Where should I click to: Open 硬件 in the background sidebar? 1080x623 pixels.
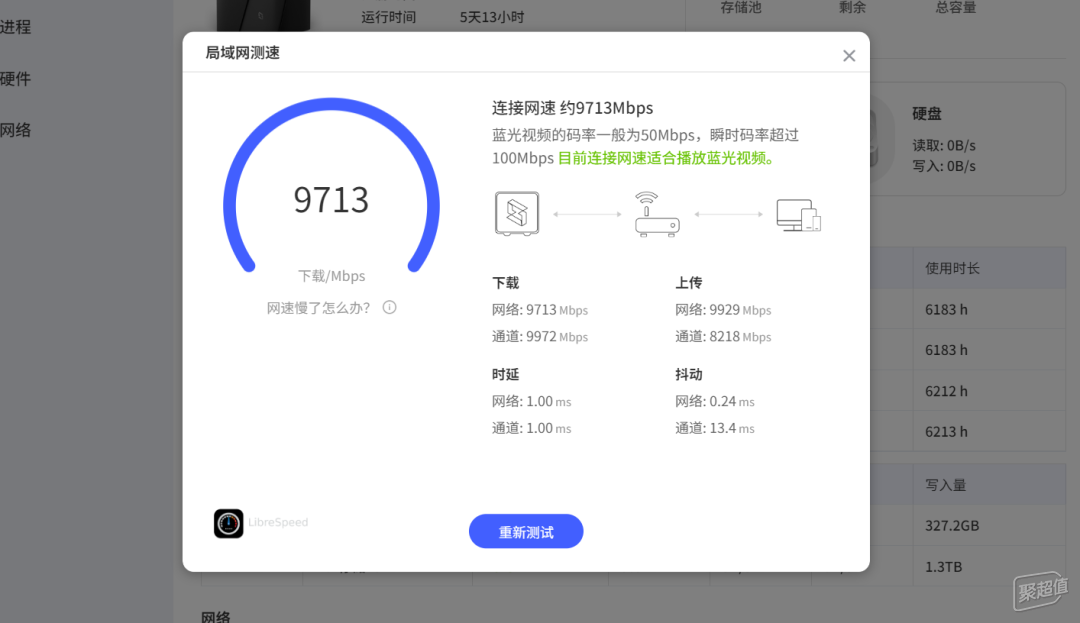coord(15,78)
